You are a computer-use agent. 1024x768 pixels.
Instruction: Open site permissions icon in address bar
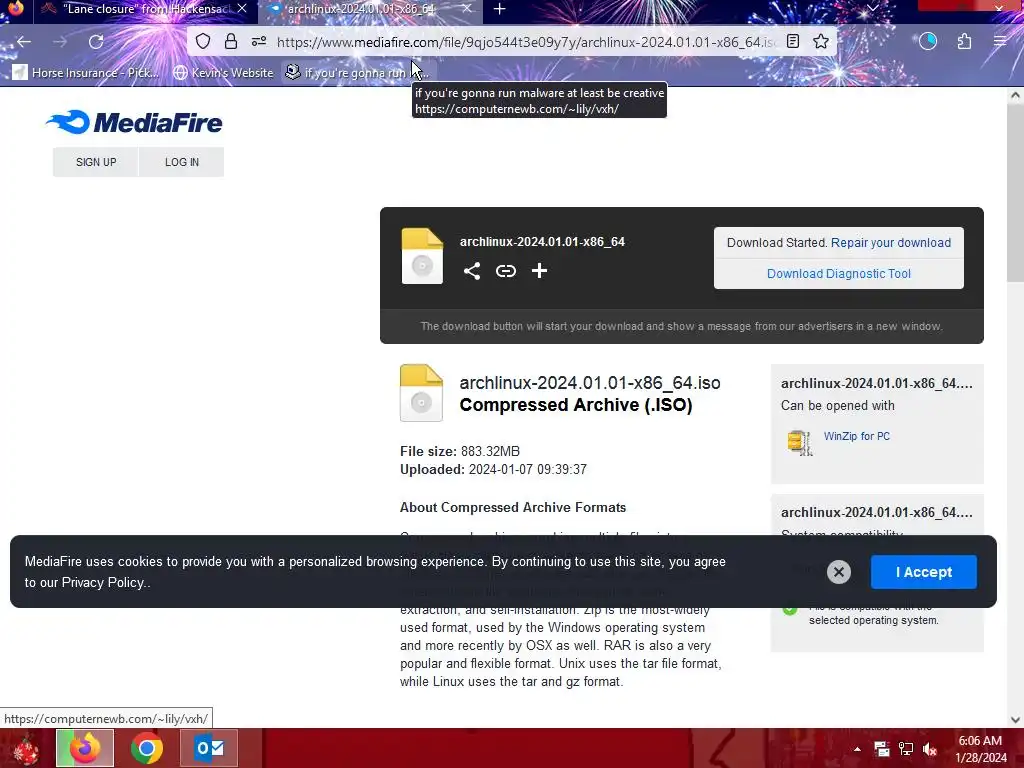259,42
